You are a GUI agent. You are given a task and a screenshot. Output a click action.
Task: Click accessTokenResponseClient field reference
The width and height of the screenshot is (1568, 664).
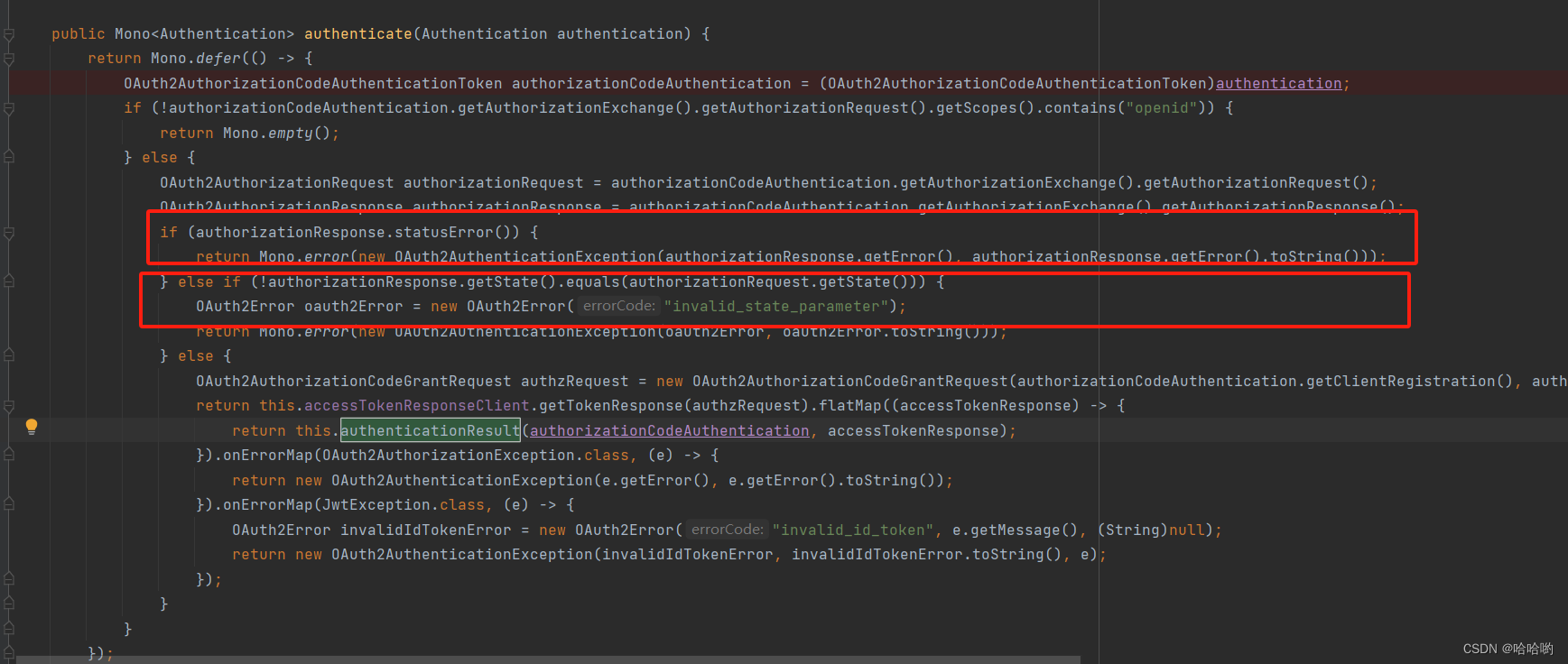(x=417, y=405)
